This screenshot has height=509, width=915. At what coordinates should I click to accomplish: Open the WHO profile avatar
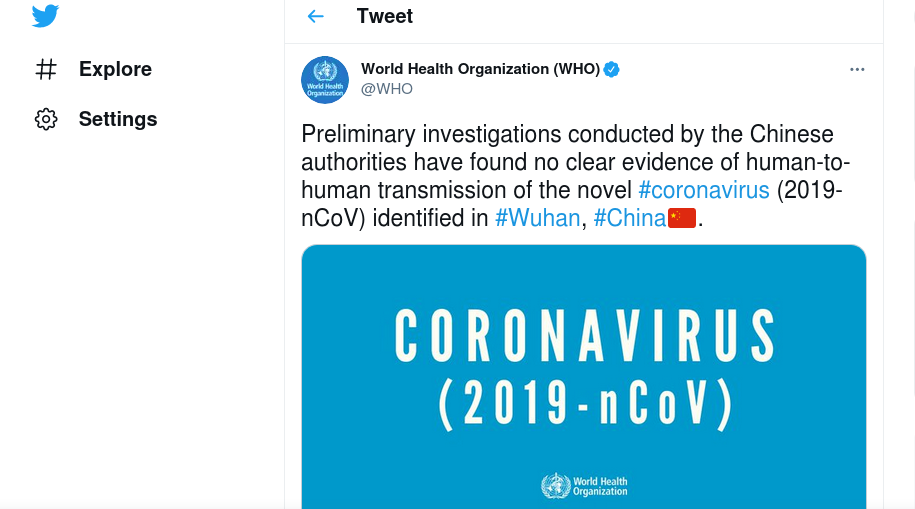325,80
